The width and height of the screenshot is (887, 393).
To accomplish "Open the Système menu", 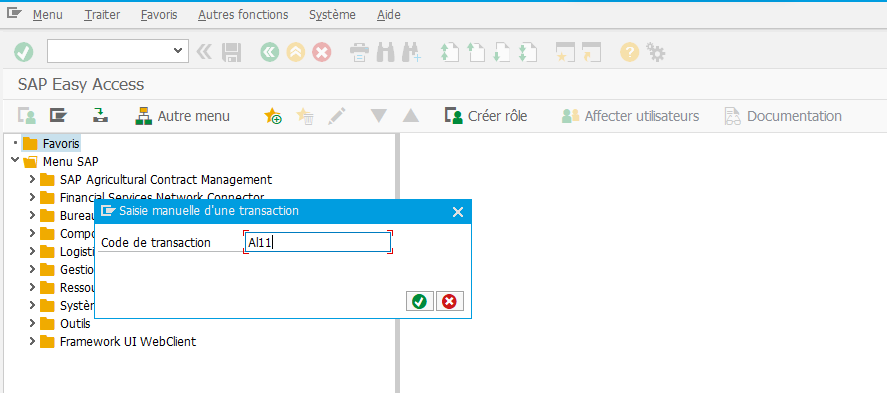I will [x=333, y=15].
